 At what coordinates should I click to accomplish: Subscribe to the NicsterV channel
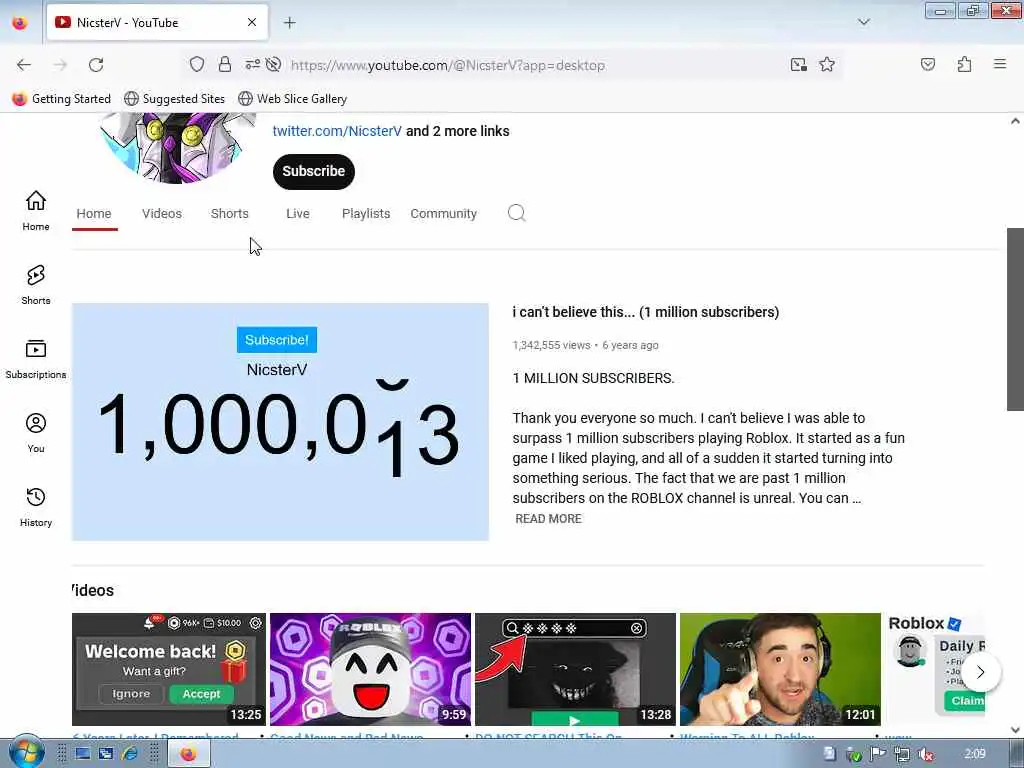(313, 172)
